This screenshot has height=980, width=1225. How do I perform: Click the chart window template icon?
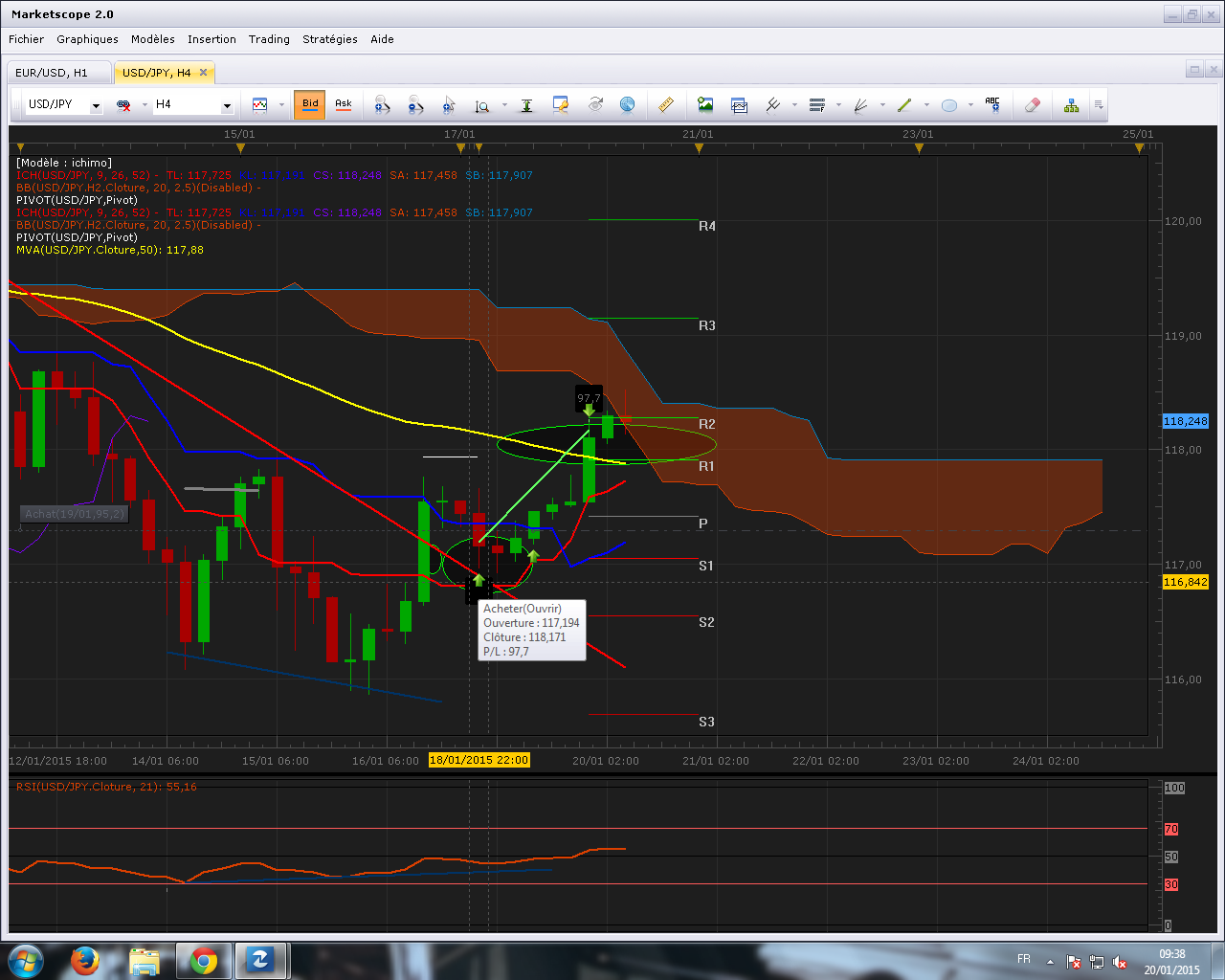[739, 104]
